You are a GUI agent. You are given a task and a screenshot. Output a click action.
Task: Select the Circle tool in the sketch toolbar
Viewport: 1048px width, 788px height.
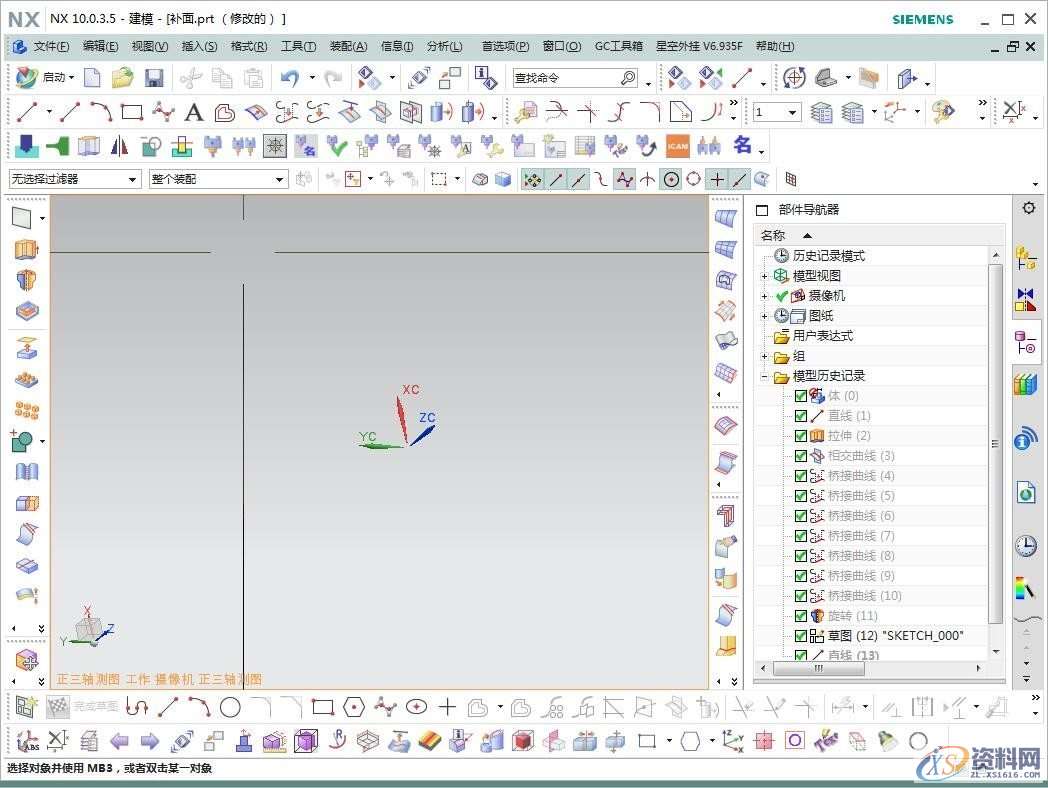(x=230, y=708)
